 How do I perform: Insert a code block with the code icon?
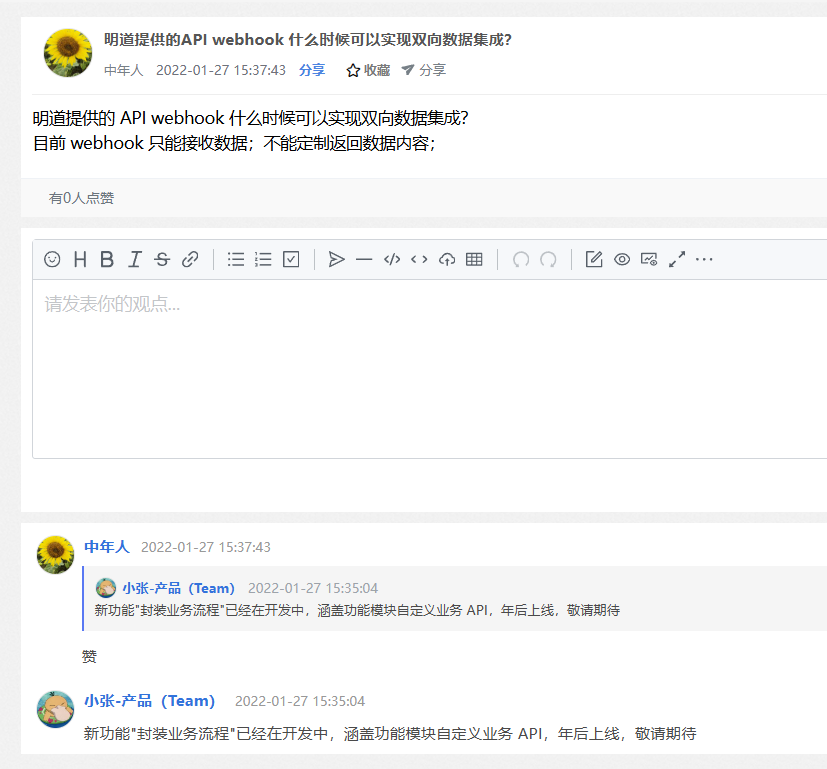pyautogui.click(x=391, y=259)
